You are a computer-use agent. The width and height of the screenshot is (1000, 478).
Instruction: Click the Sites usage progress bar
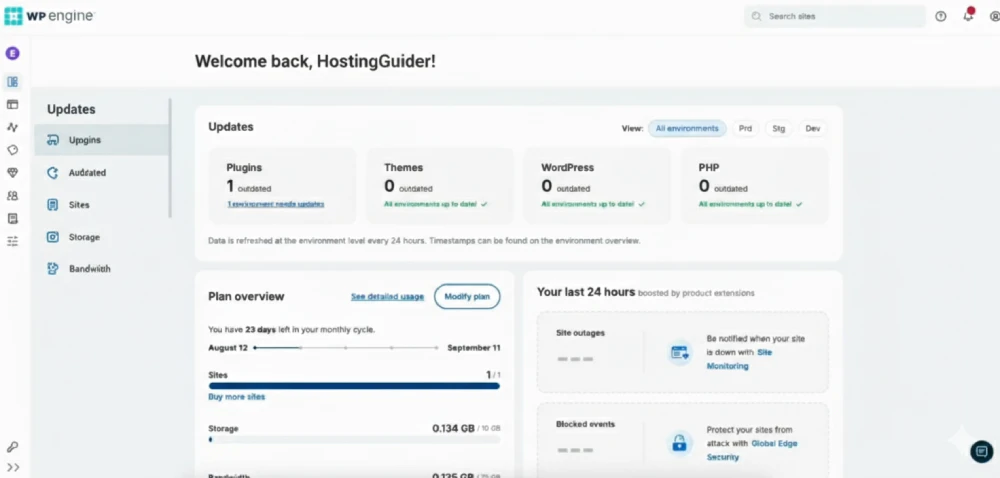(354, 386)
